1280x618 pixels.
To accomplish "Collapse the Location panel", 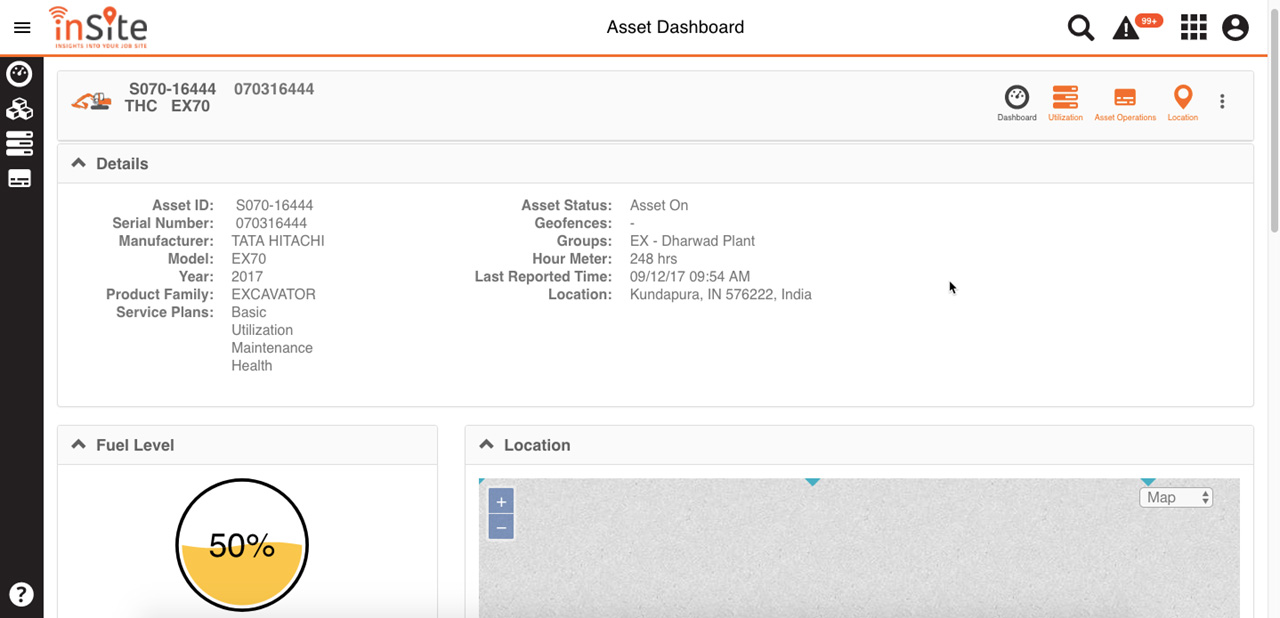I will coord(486,444).
